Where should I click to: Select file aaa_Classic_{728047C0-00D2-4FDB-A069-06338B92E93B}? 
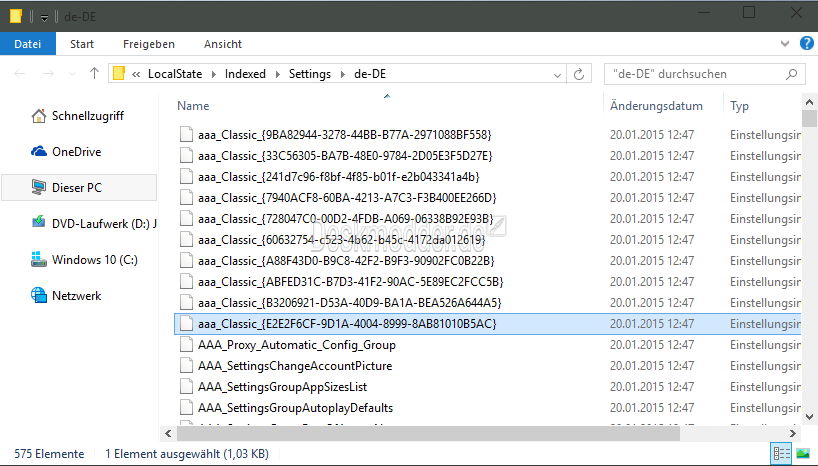click(x=345, y=219)
